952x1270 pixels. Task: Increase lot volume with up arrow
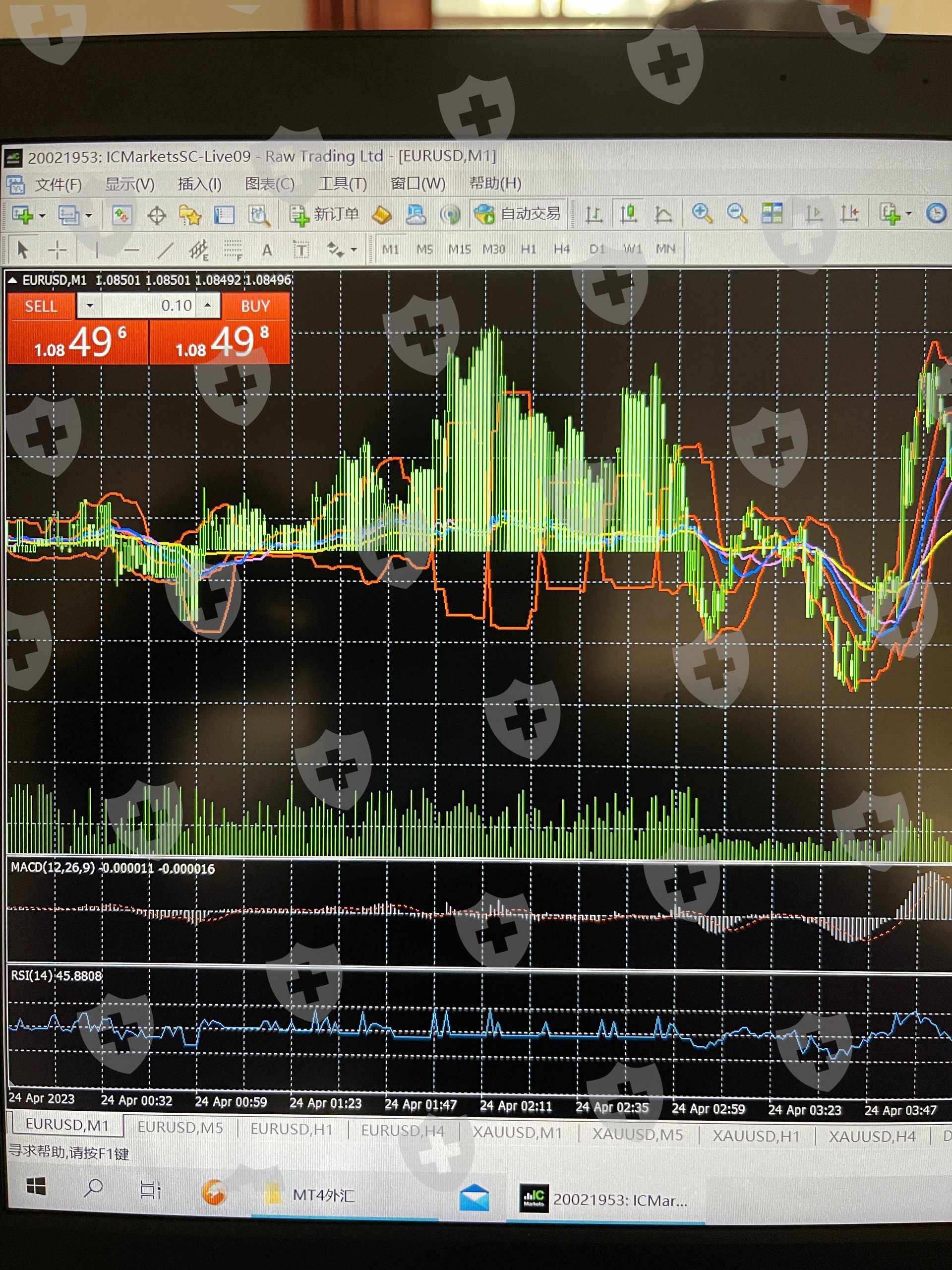pyautogui.click(x=208, y=305)
